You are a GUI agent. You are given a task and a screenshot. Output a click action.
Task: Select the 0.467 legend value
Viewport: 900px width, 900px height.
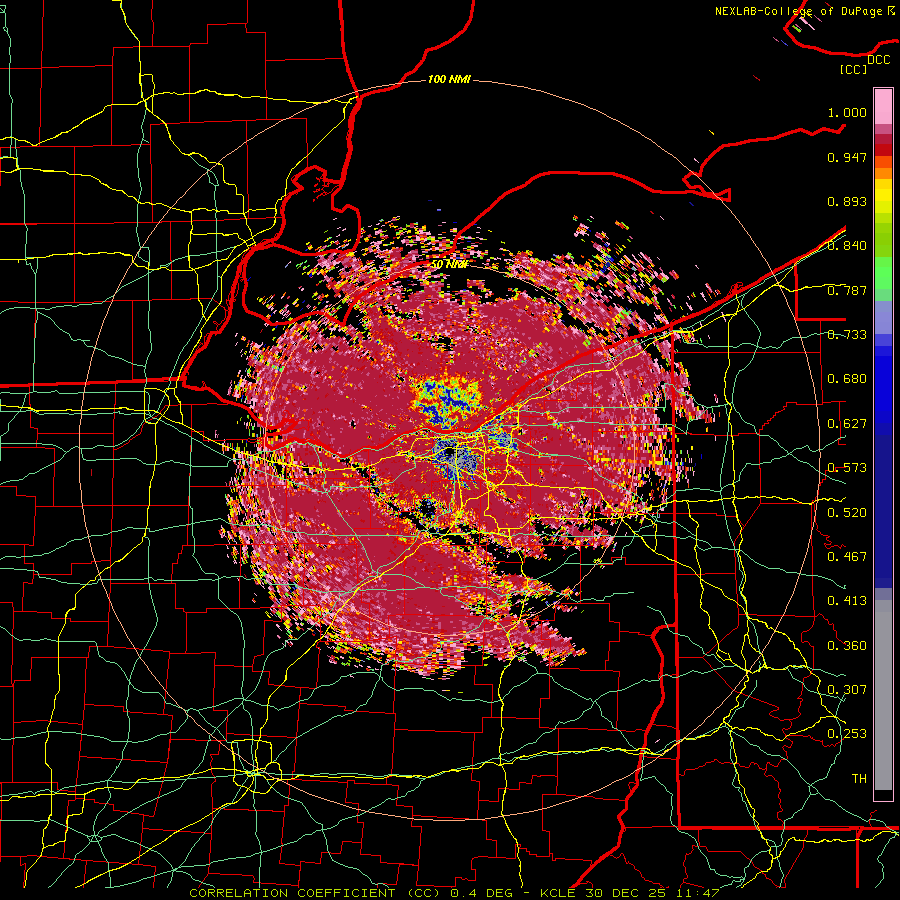[x=847, y=557]
